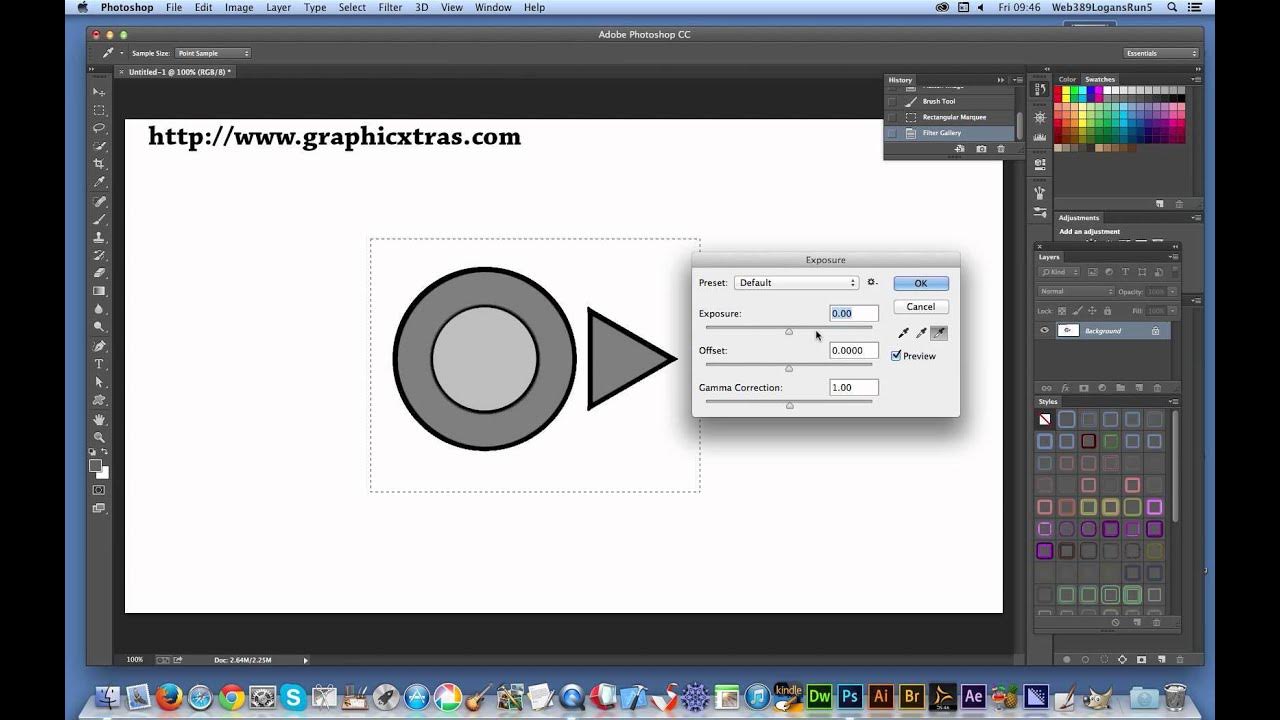This screenshot has height=720, width=1280.
Task: Create new snapshot camera icon in History
Action: 981,149
